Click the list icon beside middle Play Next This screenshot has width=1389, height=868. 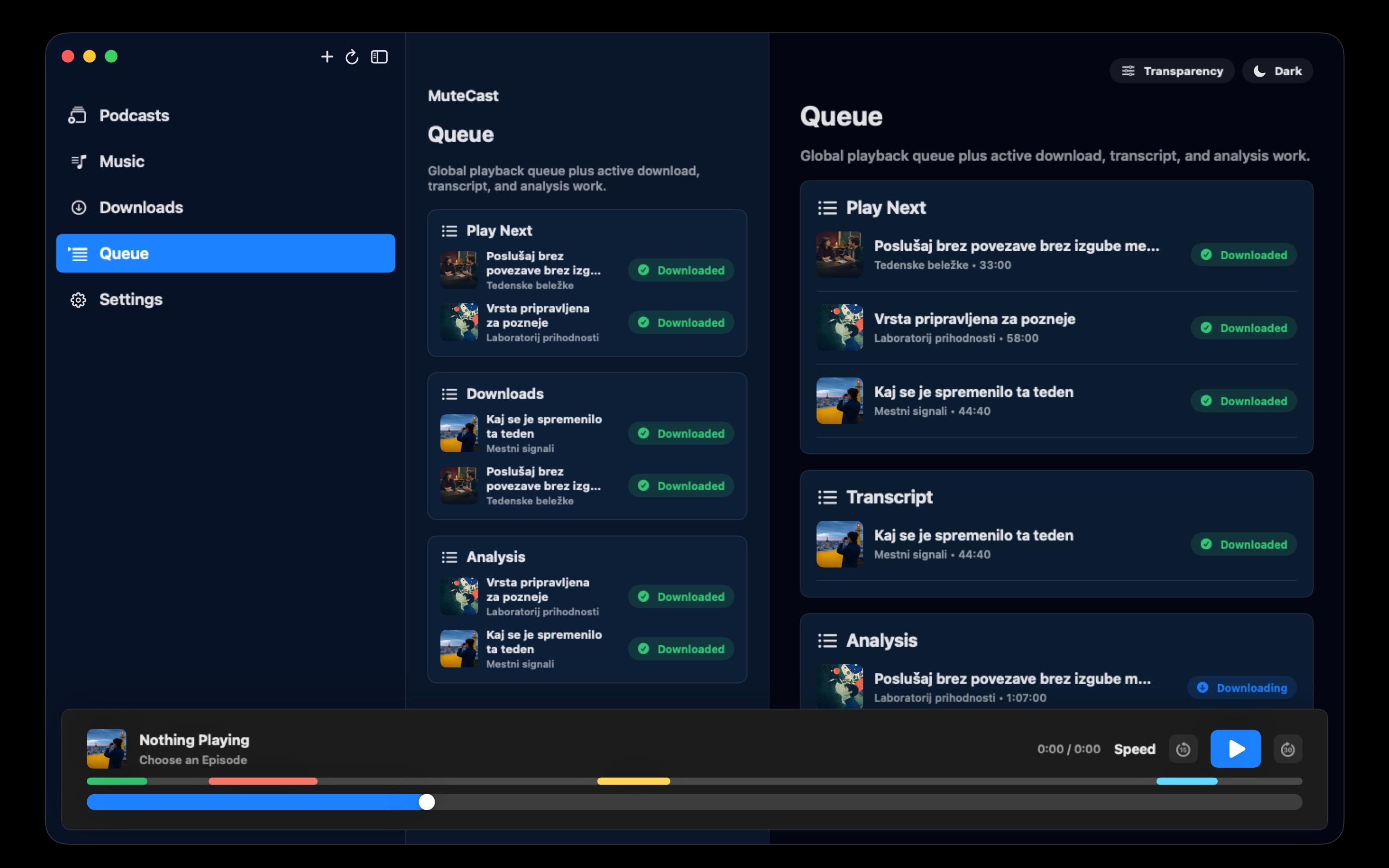449,231
